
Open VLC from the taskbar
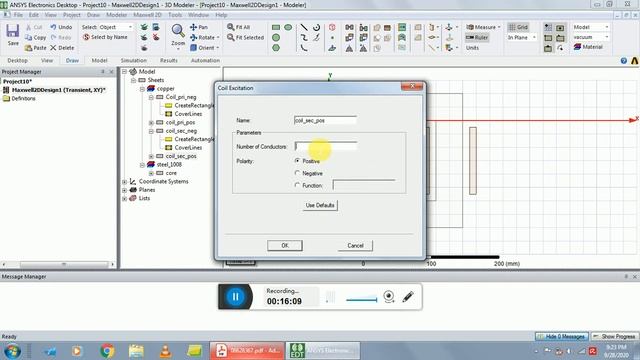point(165,351)
